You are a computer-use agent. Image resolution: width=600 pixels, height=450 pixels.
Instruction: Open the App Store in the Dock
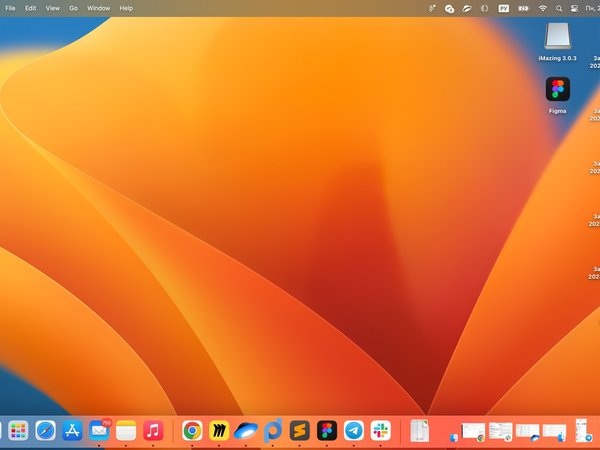coord(72,431)
